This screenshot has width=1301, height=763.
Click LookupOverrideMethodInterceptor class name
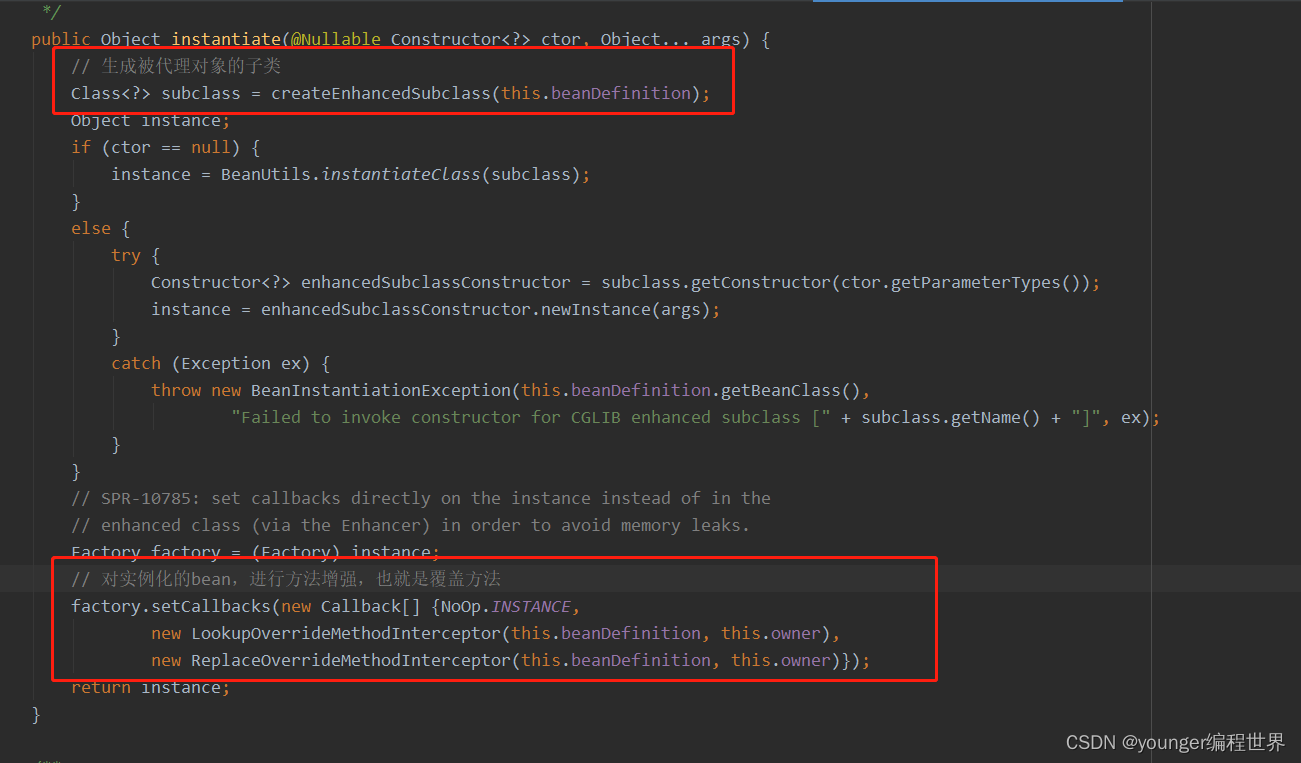click(346, 633)
